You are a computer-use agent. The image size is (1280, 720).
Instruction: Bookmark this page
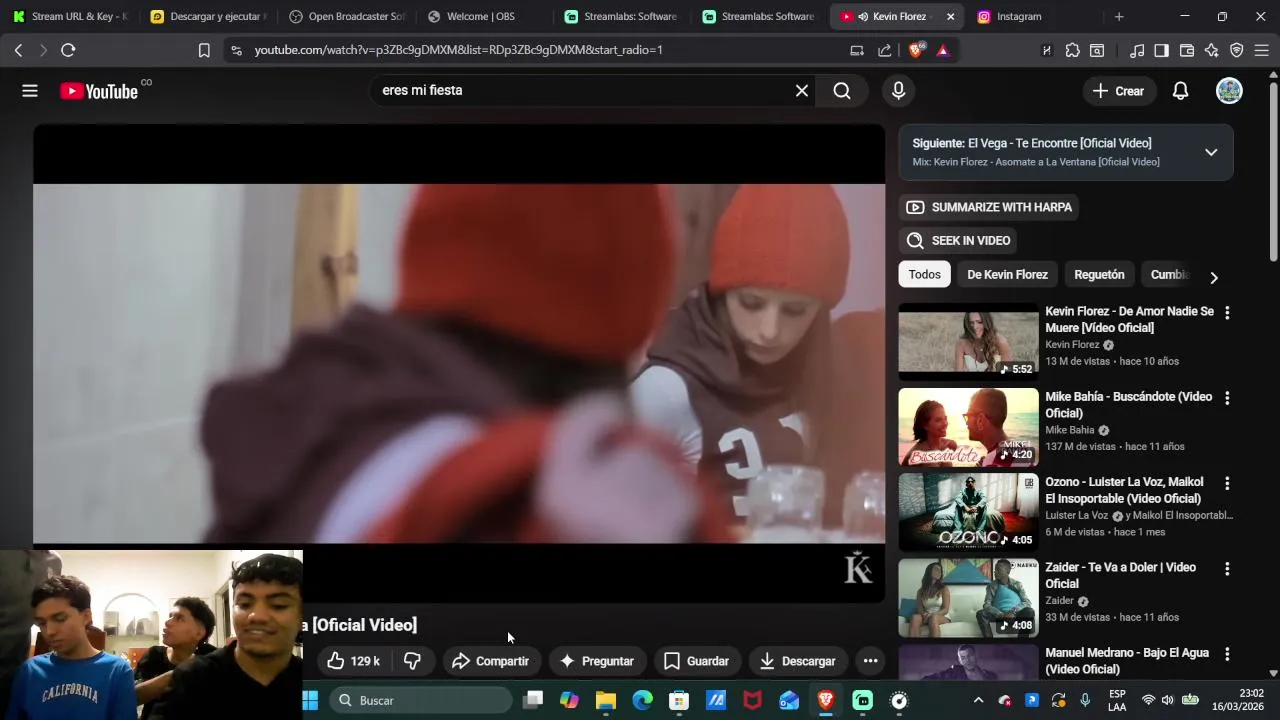(x=204, y=50)
